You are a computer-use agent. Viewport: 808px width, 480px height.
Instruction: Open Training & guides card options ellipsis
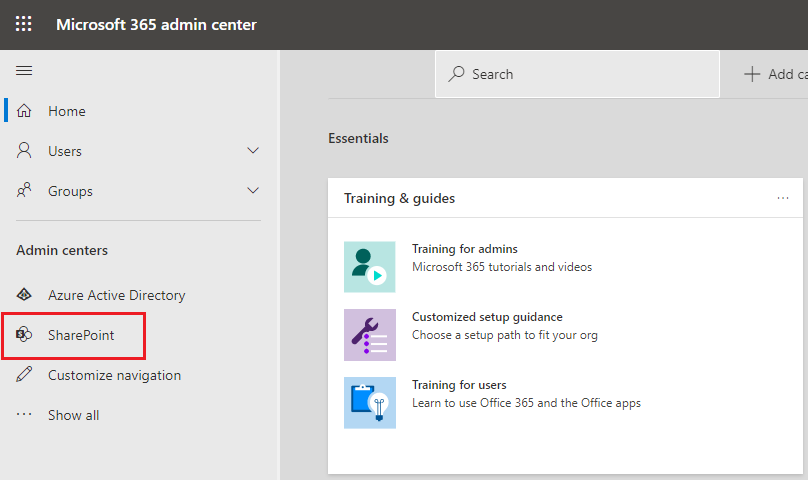click(x=783, y=198)
